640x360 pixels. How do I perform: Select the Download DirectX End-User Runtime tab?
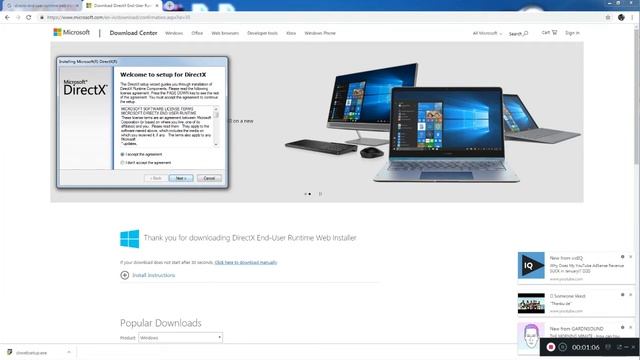pyautogui.click(x=122, y=5)
